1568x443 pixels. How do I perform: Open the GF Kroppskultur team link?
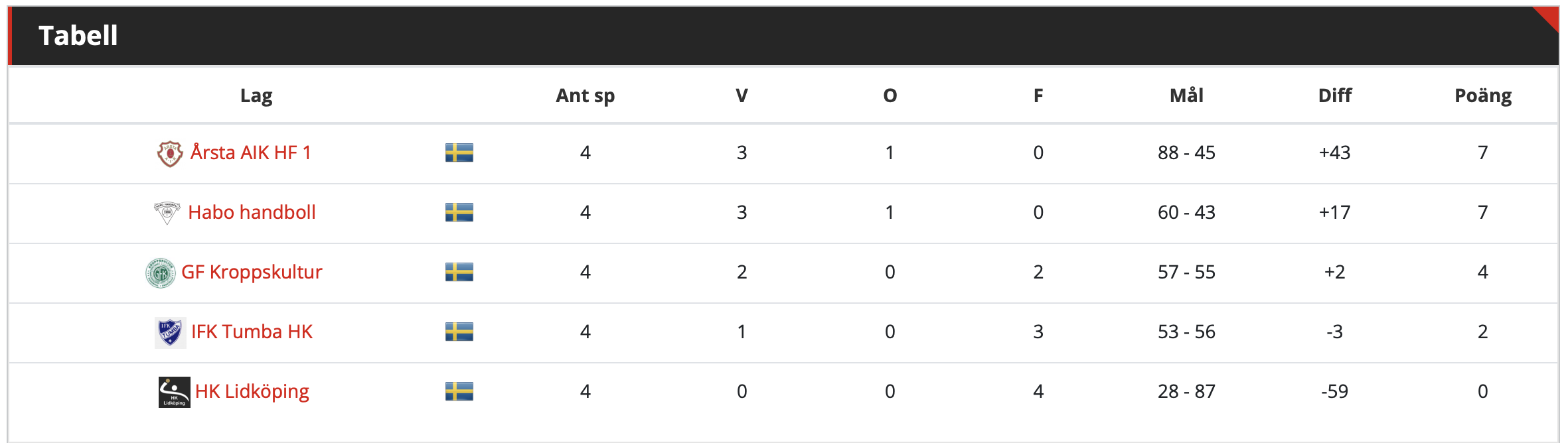pos(252,273)
